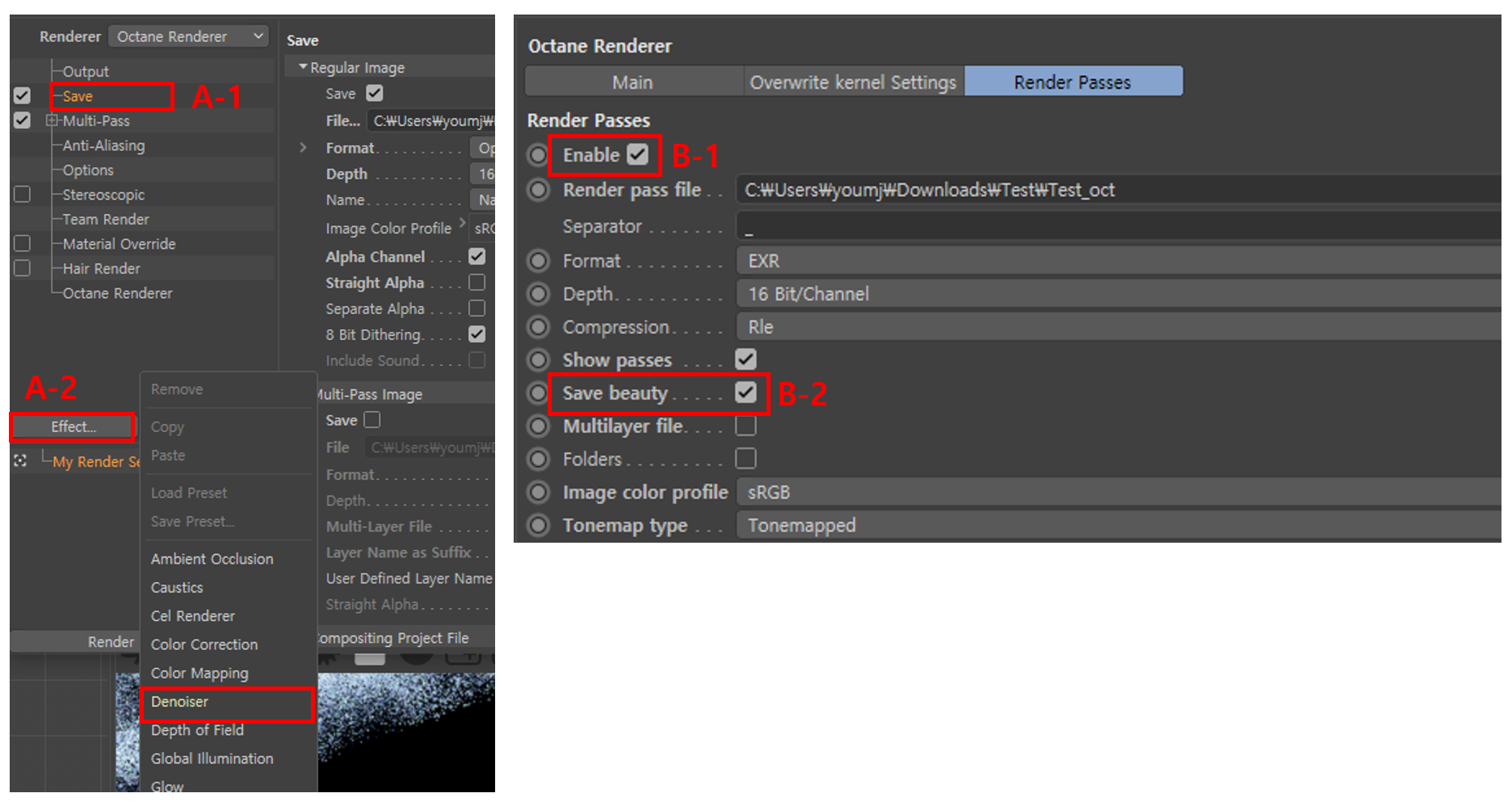The image size is (1512, 810).
Task: Add the Ambient Occlusion effect
Action: [212, 559]
